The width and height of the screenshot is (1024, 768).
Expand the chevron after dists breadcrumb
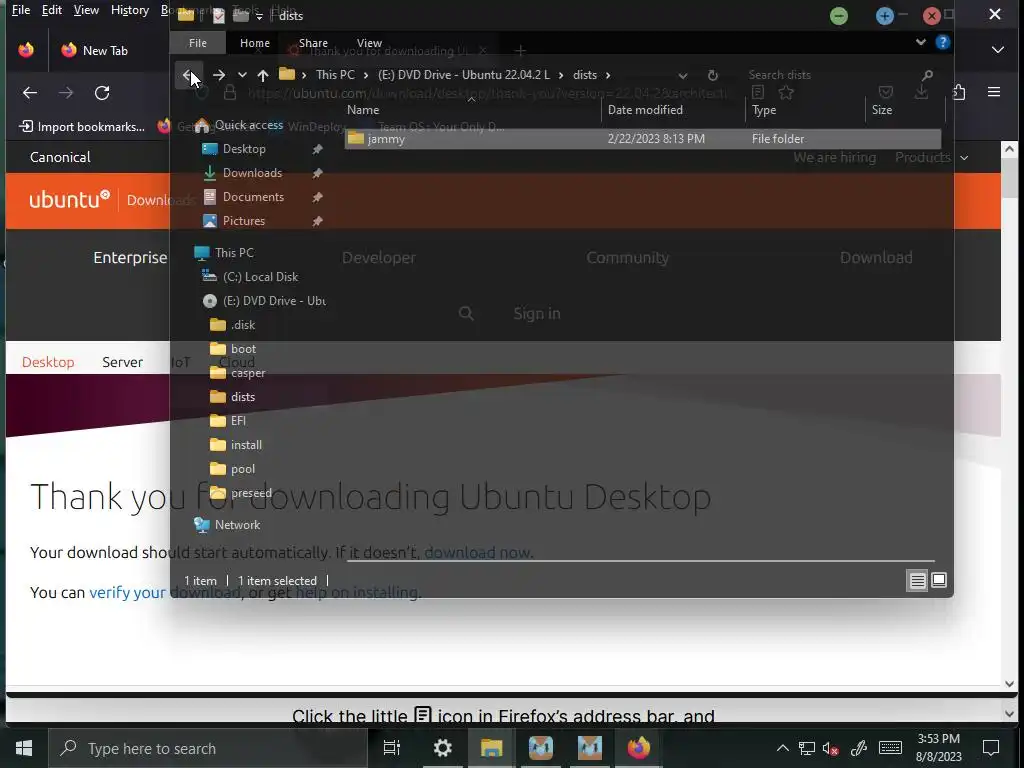(608, 75)
